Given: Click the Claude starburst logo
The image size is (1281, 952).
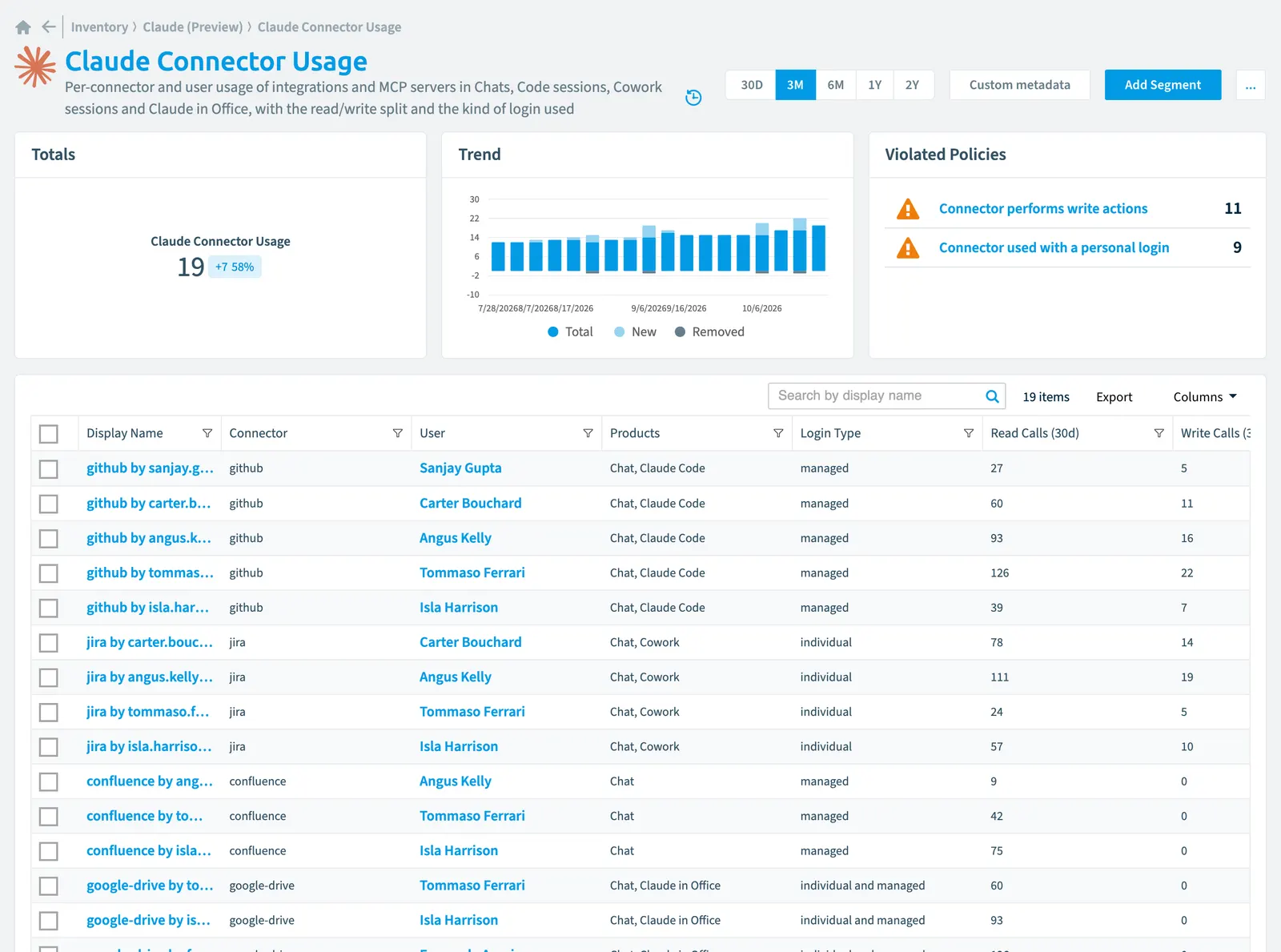Looking at the screenshot, I should [x=36, y=66].
